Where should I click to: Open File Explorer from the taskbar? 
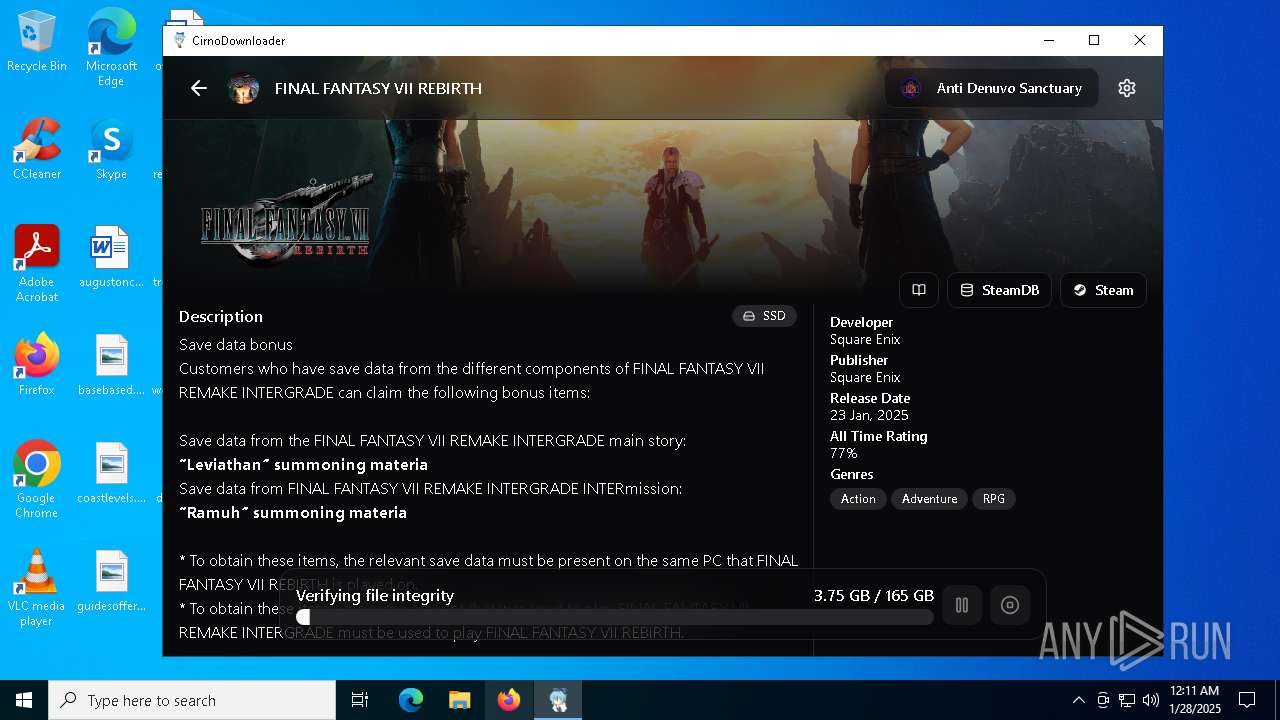click(460, 700)
